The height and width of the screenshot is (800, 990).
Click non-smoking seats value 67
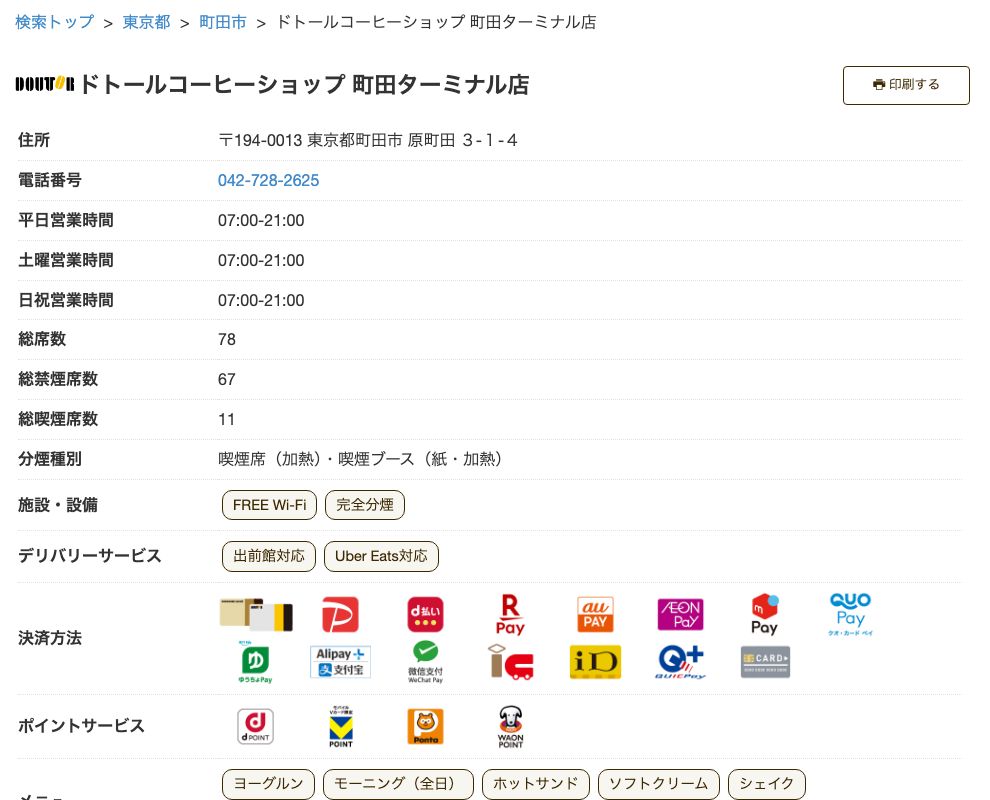tap(227, 379)
